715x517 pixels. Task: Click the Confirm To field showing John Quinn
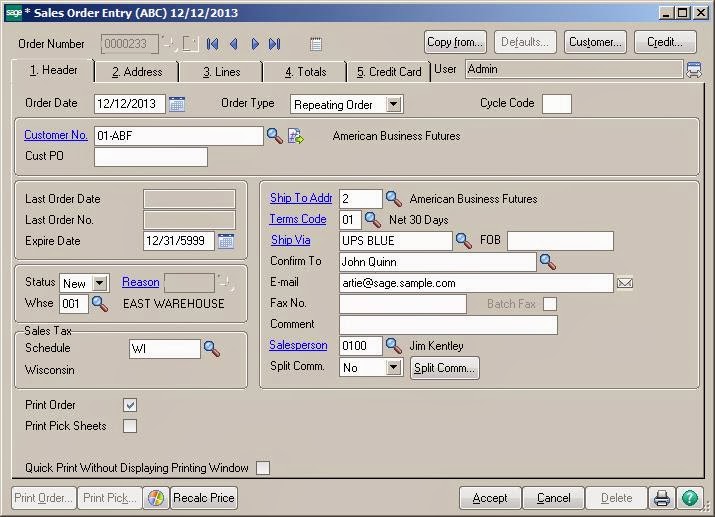(x=438, y=262)
